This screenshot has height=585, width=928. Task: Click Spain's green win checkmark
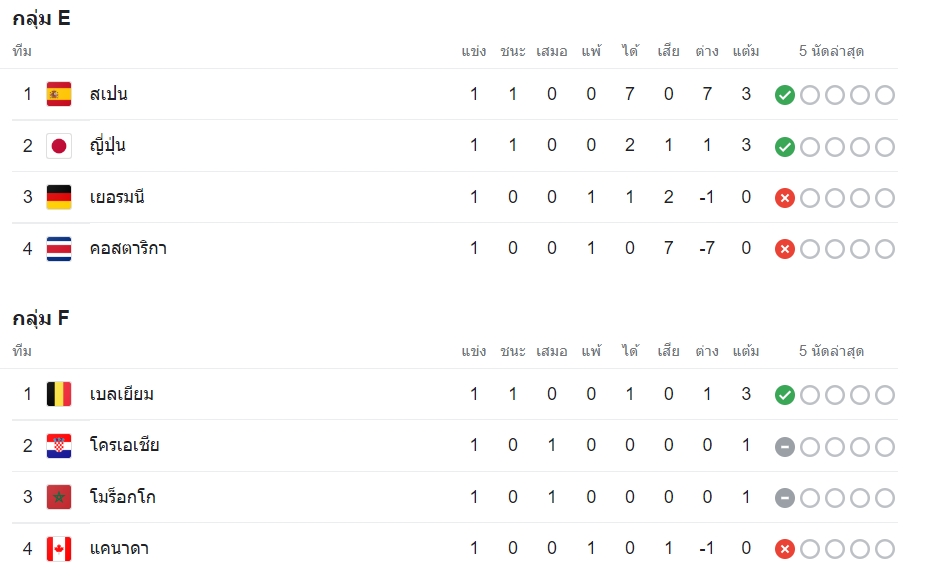[785, 95]
